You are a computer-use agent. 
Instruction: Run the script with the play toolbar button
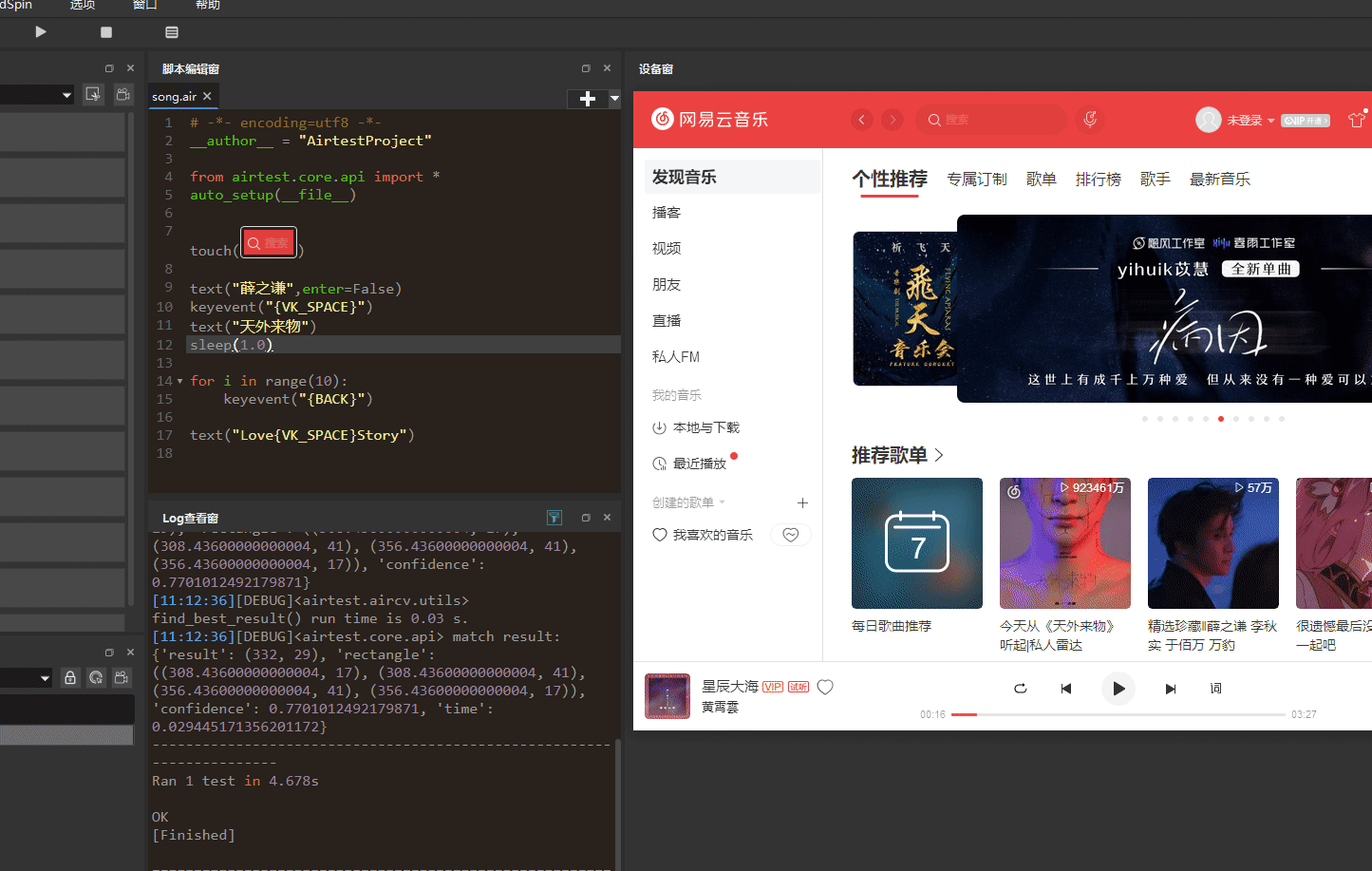tap(41, 31)
